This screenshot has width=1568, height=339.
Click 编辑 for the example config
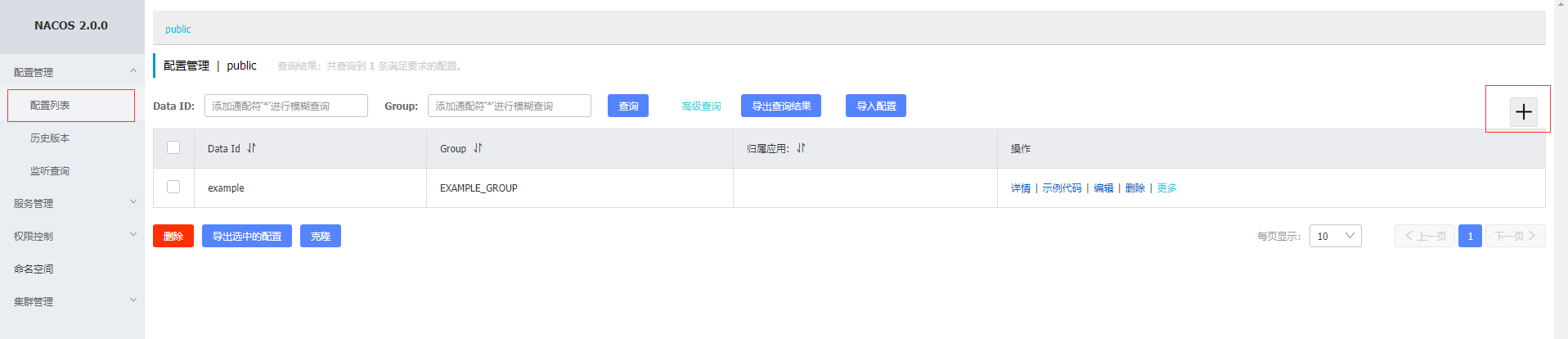[x=1103, y=188]
